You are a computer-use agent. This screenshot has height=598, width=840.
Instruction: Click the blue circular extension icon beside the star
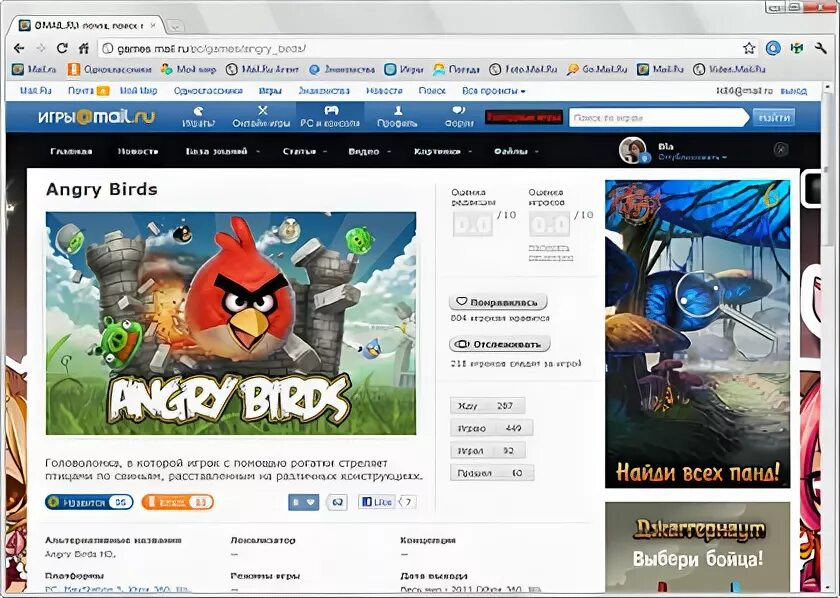(772, 48)
